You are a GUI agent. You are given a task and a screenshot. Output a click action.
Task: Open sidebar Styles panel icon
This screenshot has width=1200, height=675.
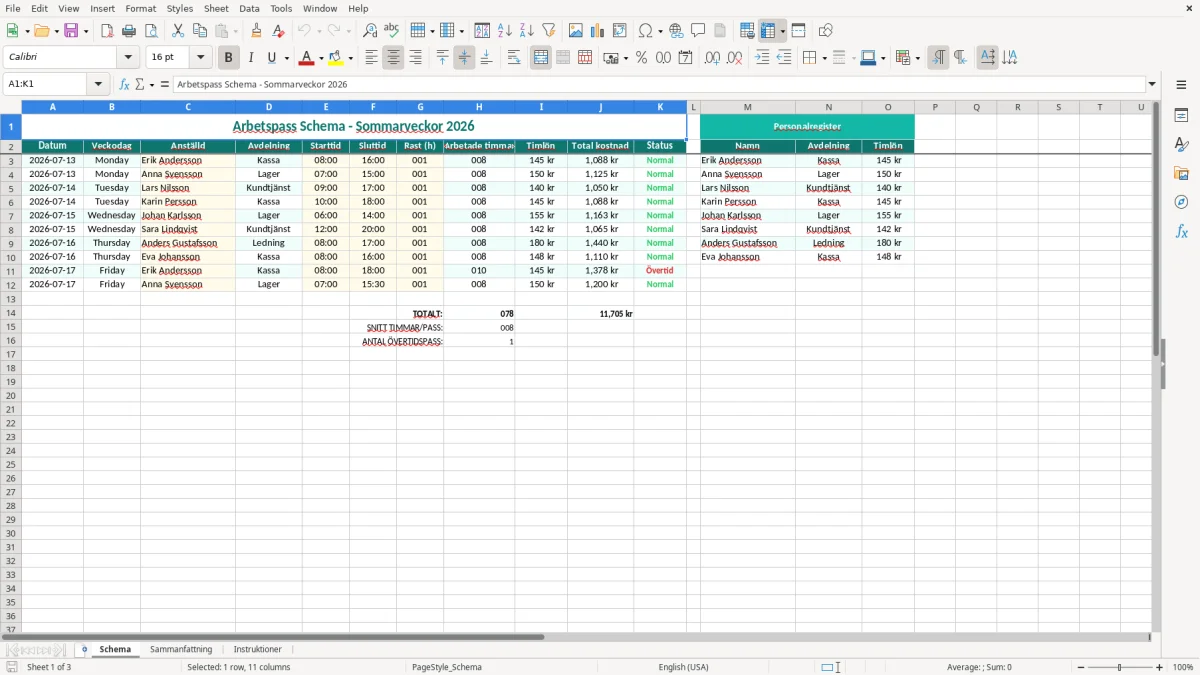1181,144
